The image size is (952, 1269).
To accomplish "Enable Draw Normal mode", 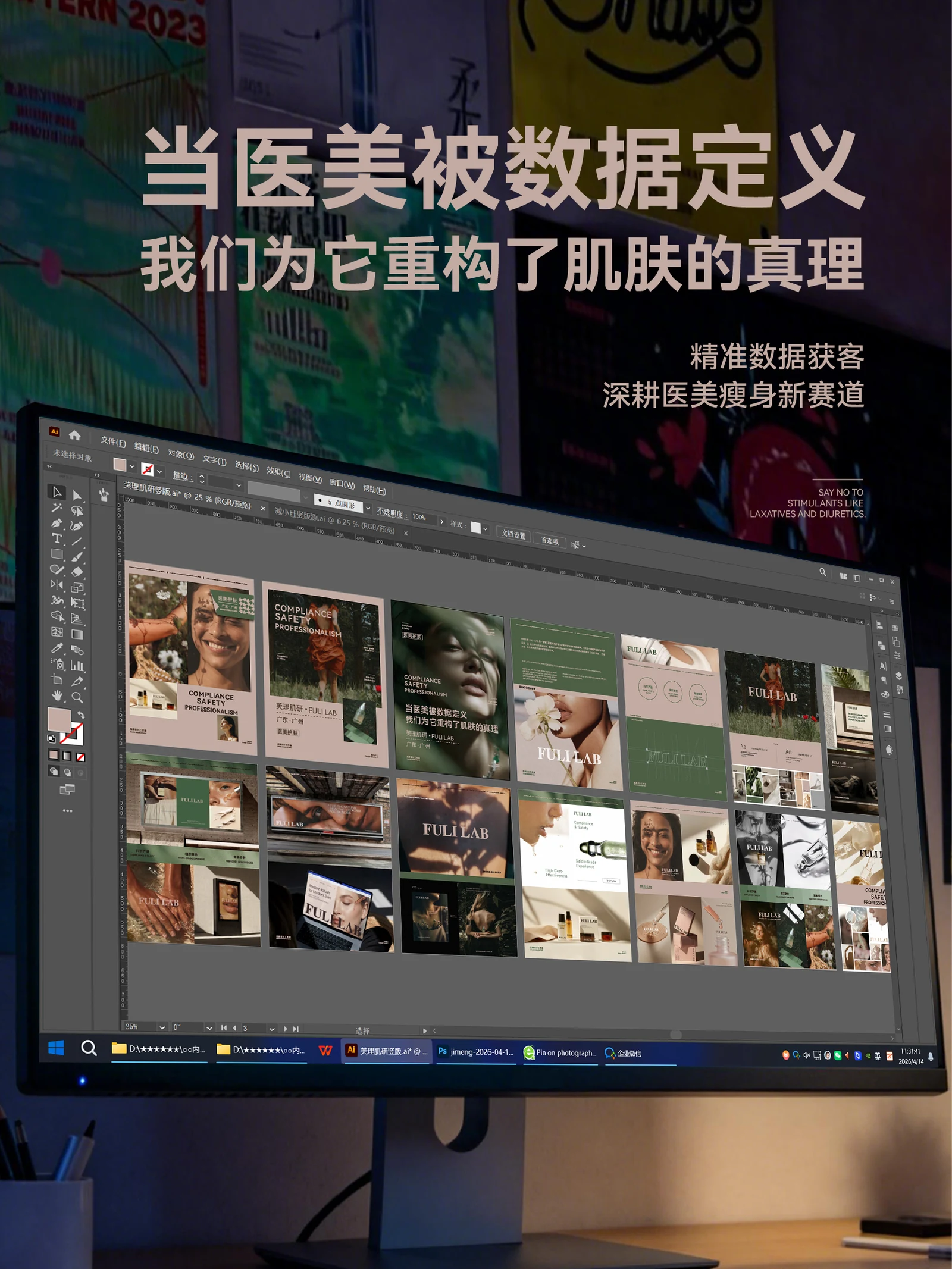I will tap(54, 772).
